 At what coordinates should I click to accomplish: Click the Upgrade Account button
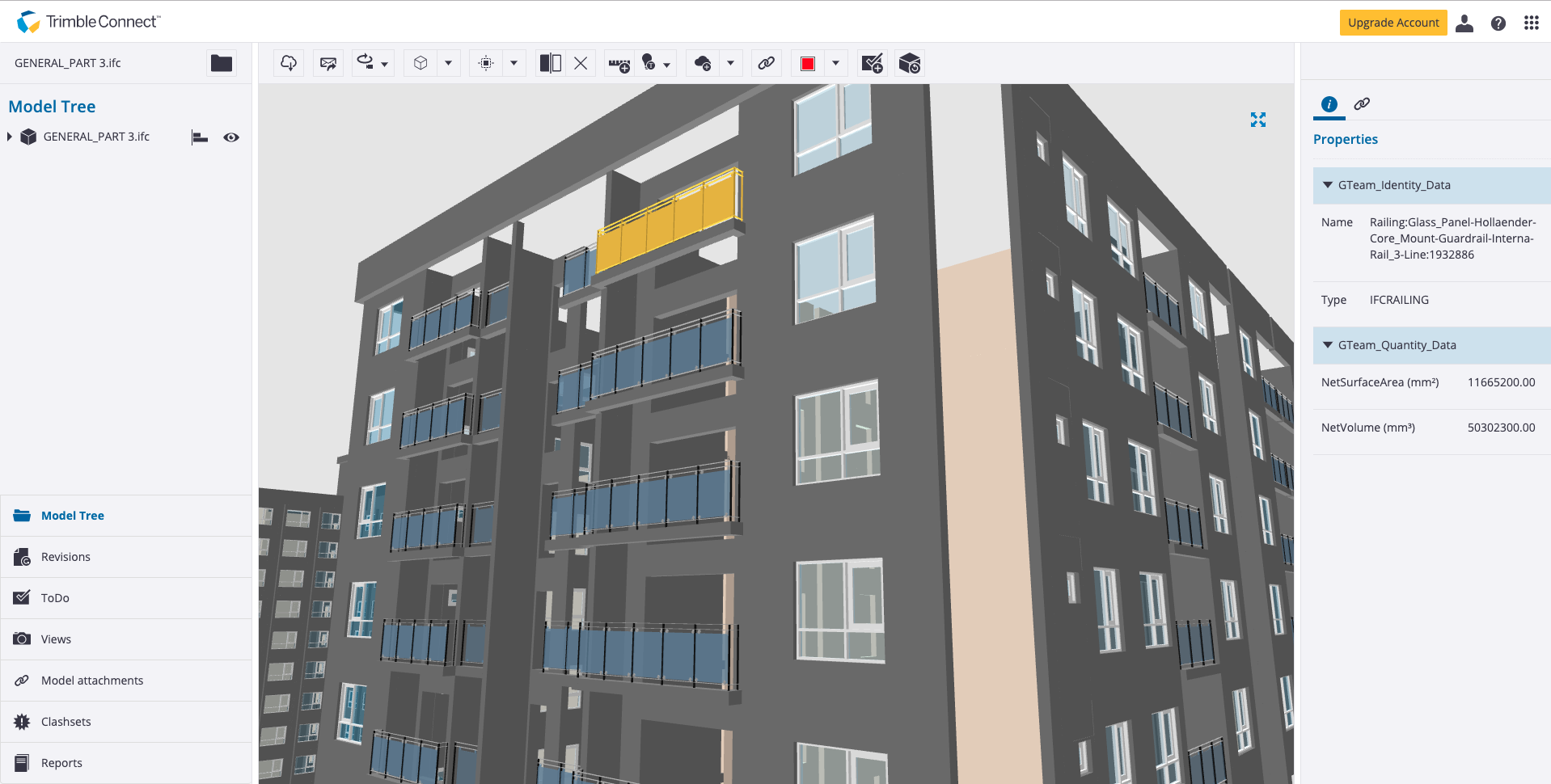pos(1393,23)
